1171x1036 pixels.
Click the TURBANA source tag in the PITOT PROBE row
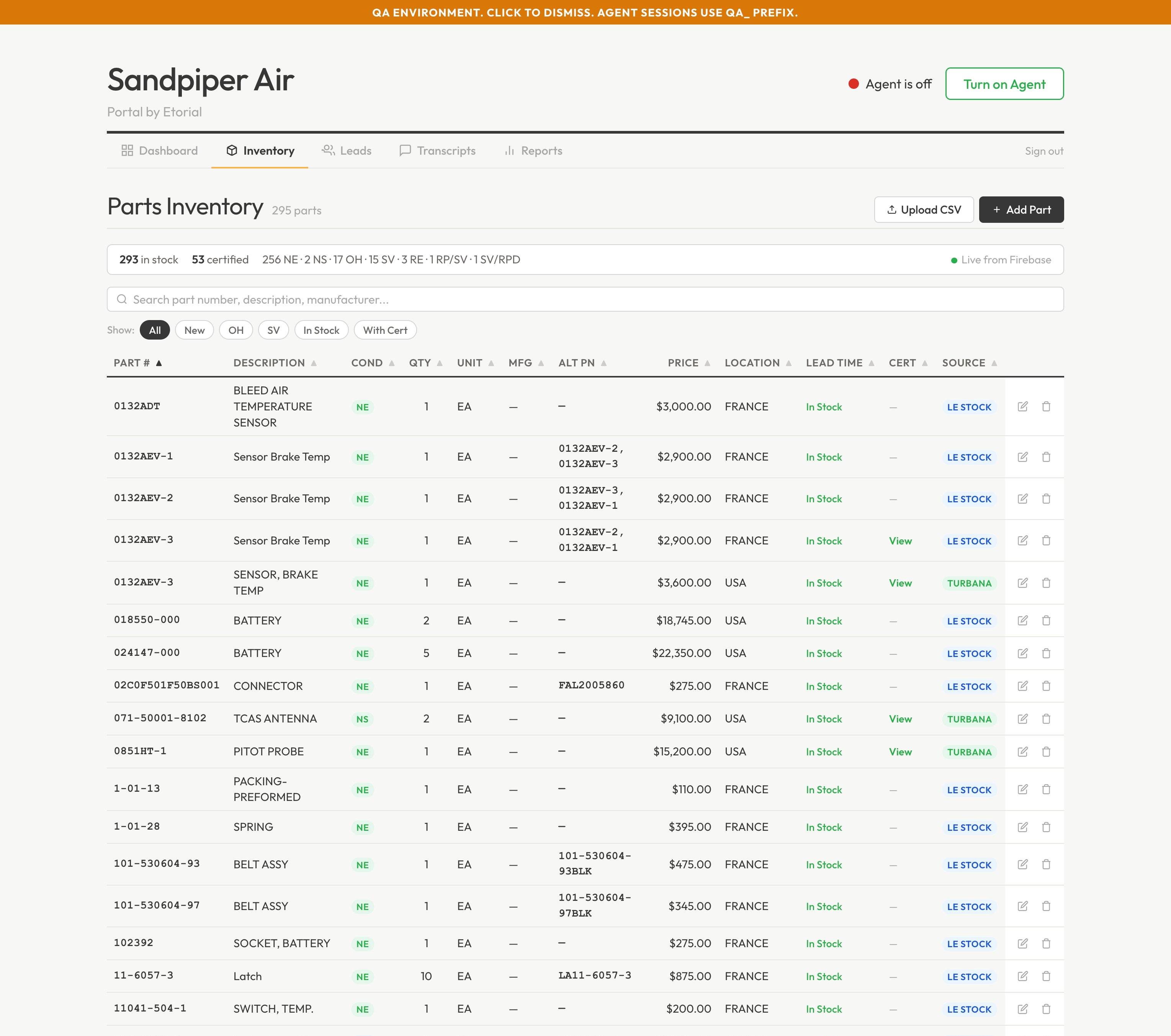(x=969, y=752)
